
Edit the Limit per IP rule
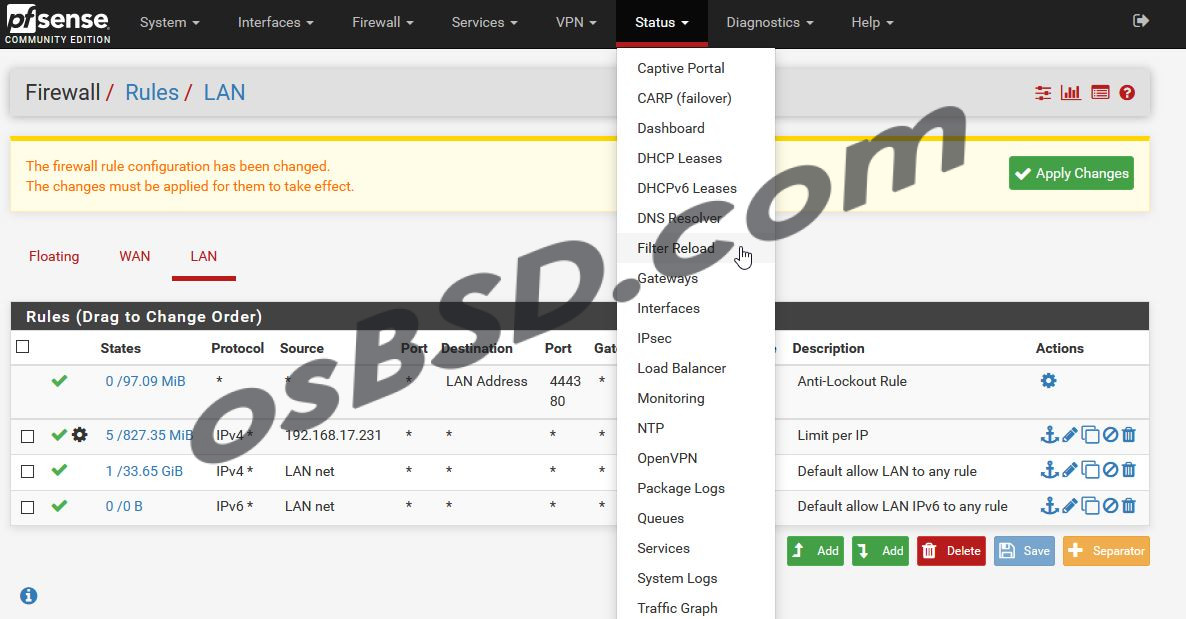1070,434
